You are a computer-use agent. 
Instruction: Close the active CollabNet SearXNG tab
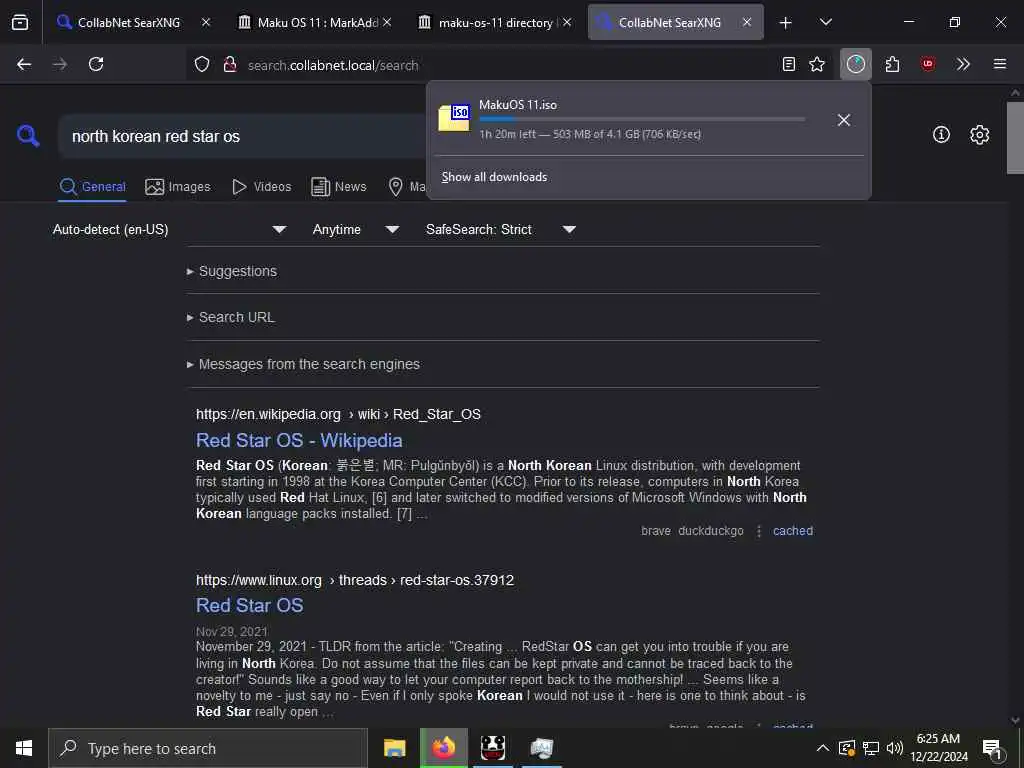pos(746,22)
